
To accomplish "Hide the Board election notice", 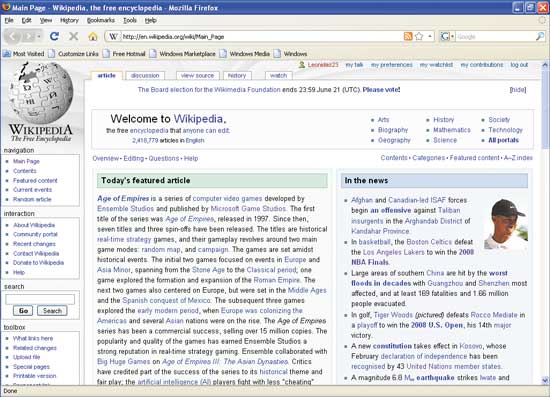I will coord(518,90).
